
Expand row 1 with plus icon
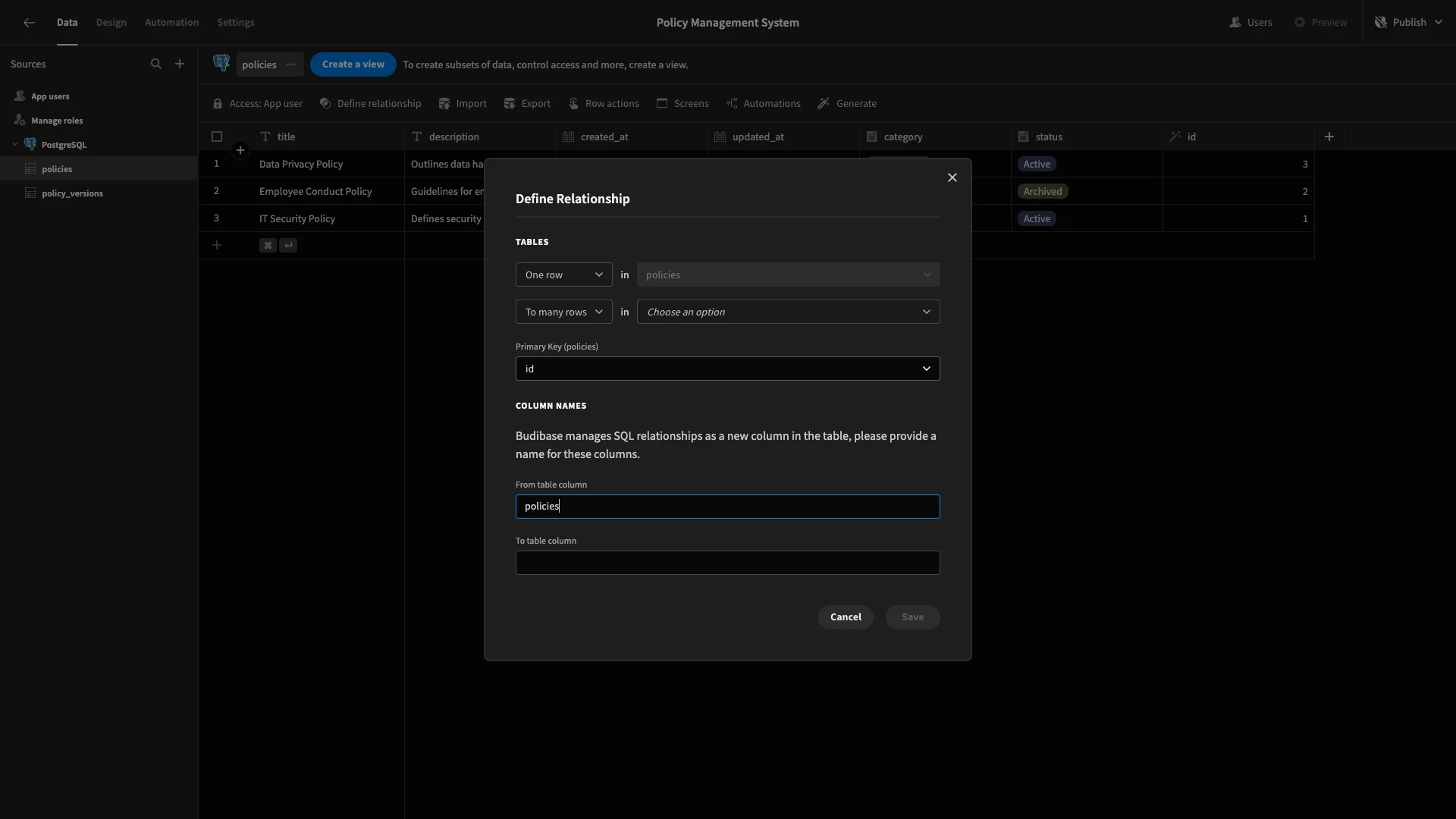tap(240, 151)
